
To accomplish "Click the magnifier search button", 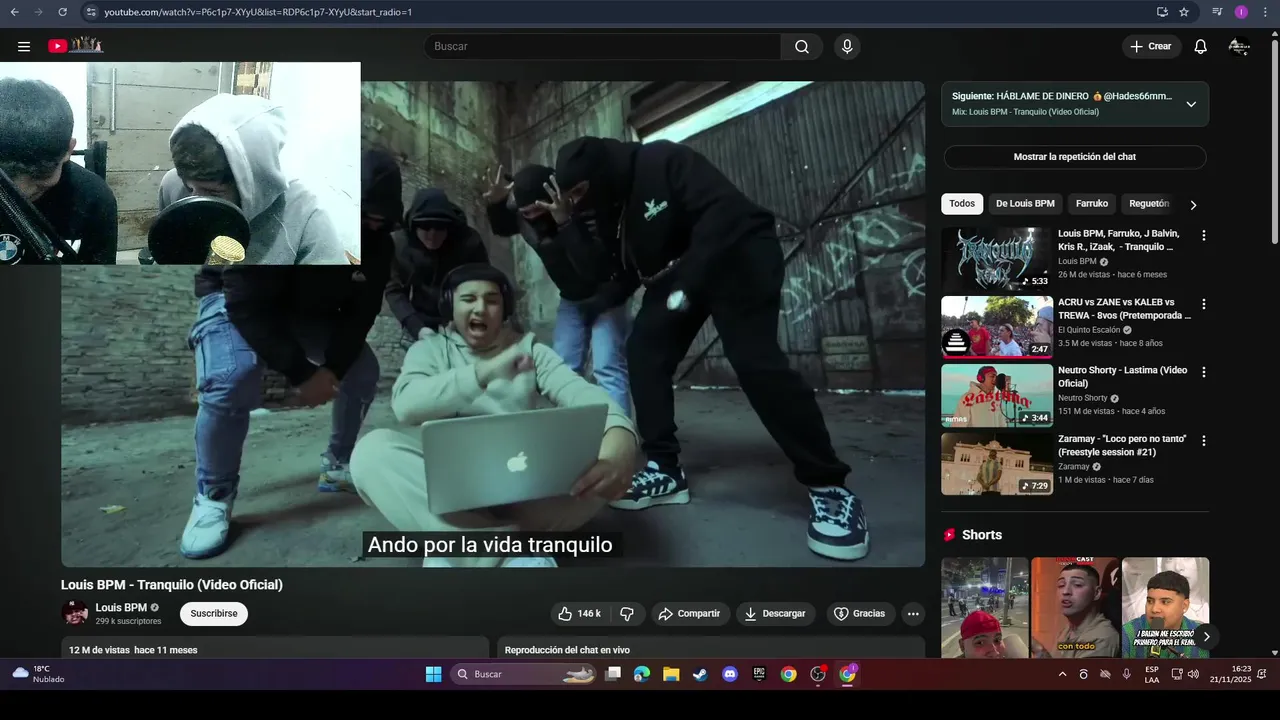I will click(802, 46).
